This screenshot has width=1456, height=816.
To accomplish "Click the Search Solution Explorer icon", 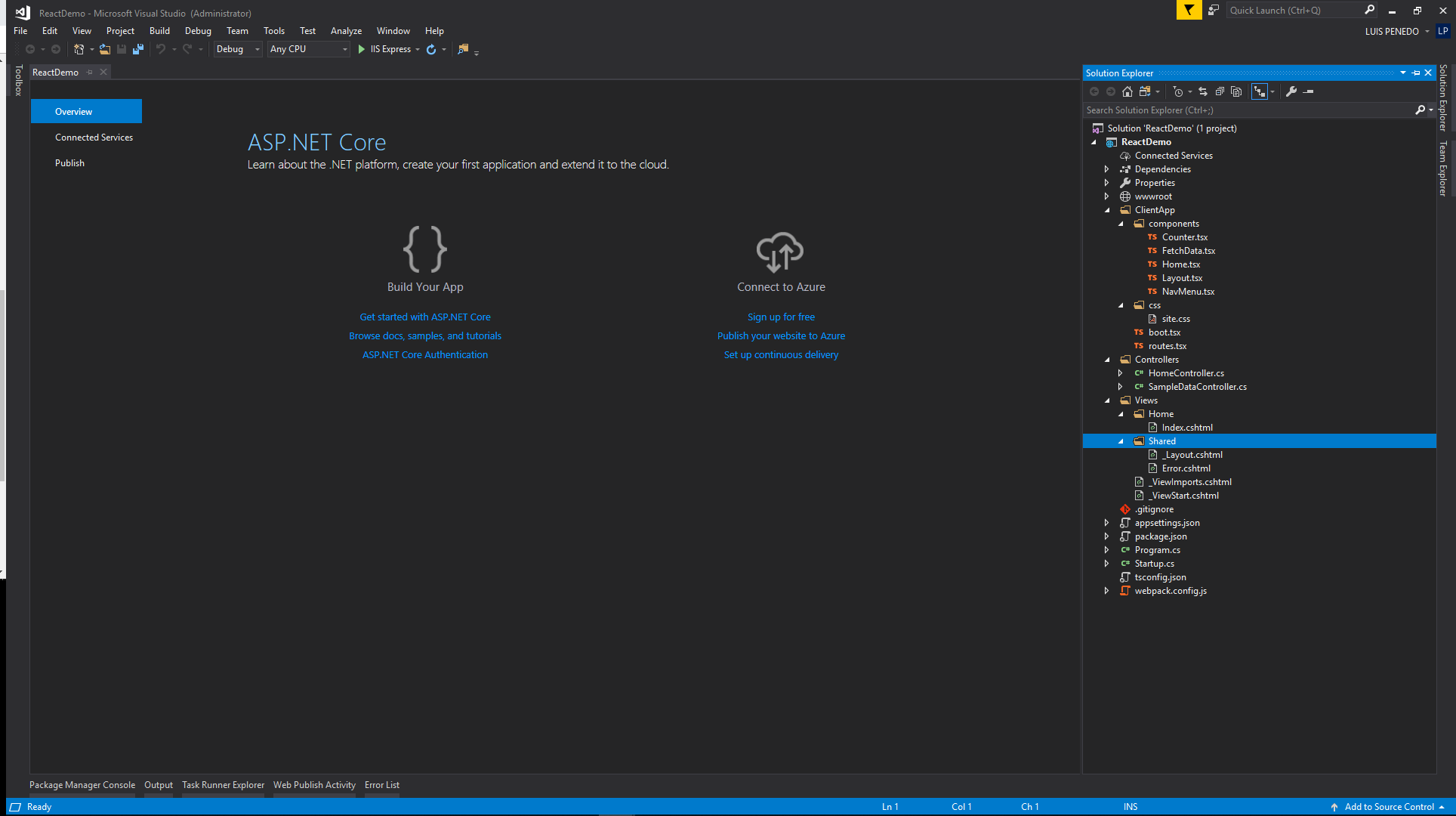I will click(x=1420, y=109).
